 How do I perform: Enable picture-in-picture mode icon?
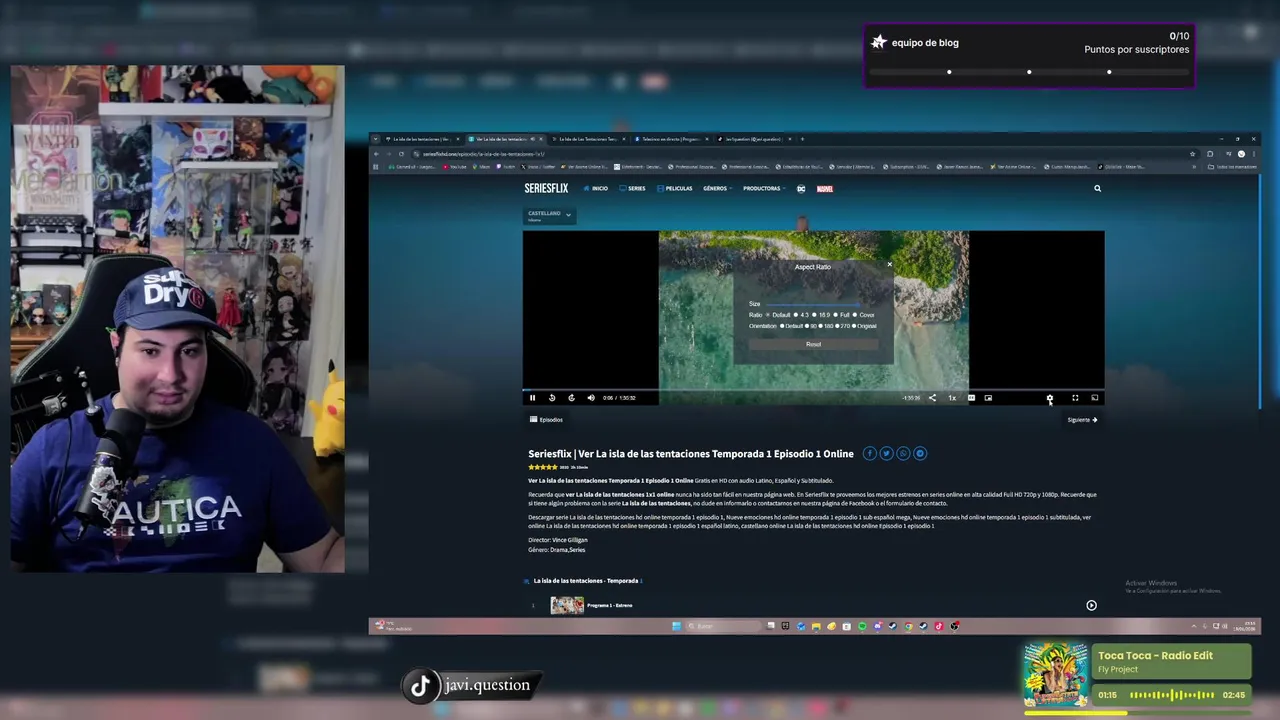pos(988,398)
